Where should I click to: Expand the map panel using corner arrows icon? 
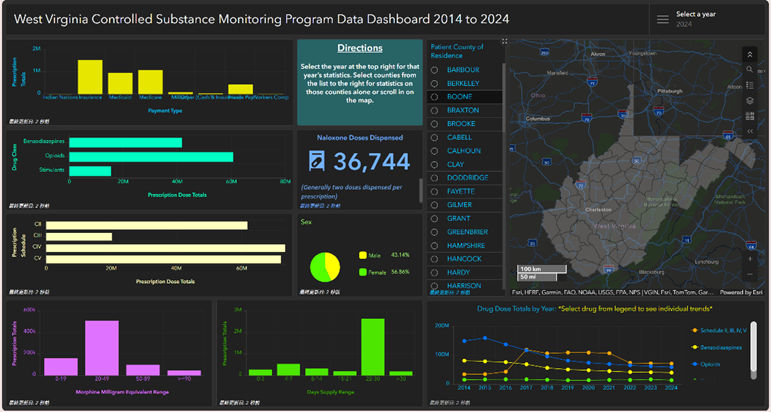[504, 42]
